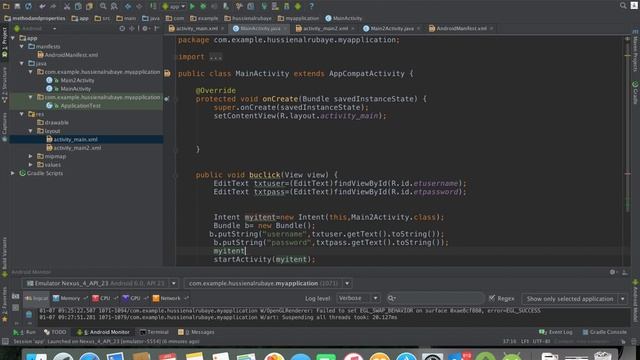The height and width of the screenshot is (360, 640).
Task: Click the Paste toolbar icon
Action: click(x=89, y=6)
